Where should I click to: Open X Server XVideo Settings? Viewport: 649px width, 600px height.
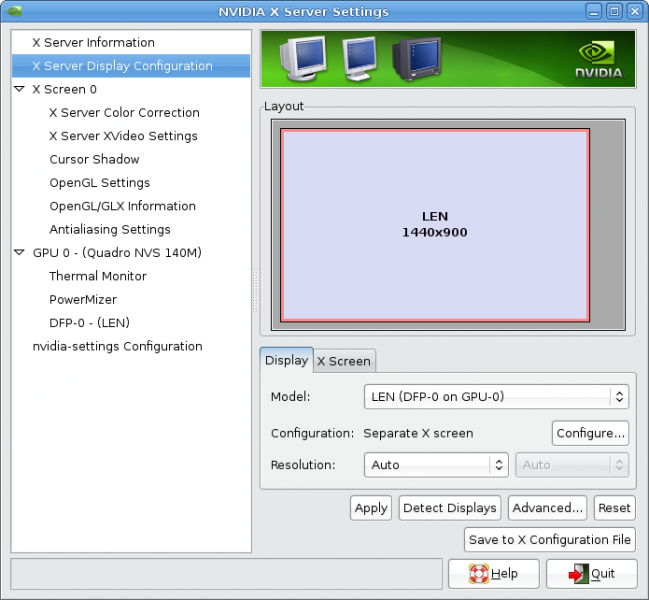123,136
